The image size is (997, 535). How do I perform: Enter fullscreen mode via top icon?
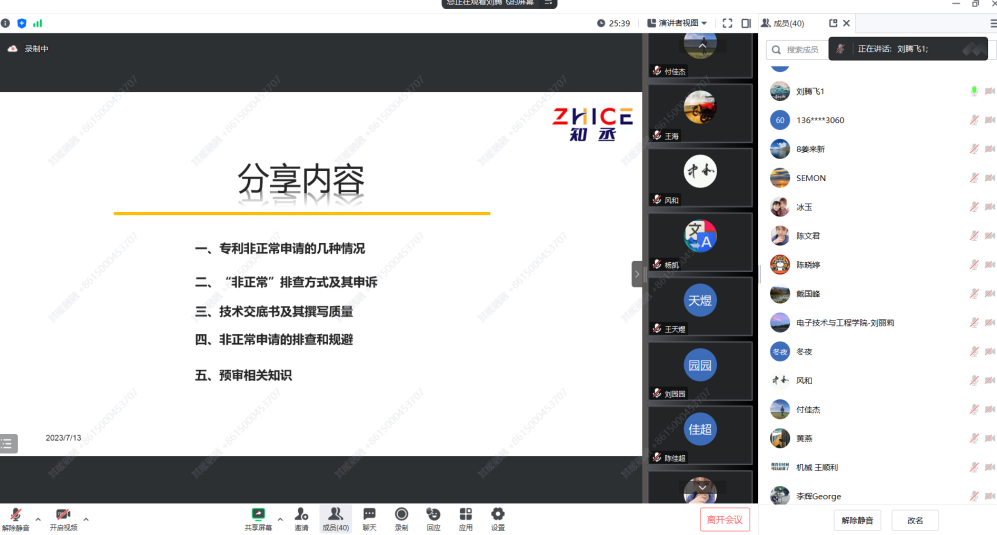[x=727, y=23]
